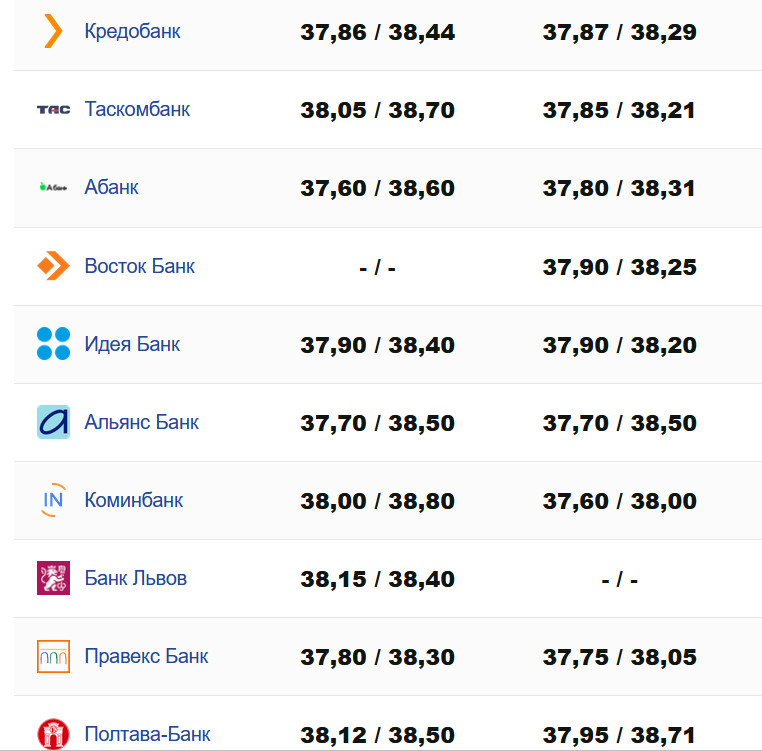Click the Восток Банк orange logo
This screenshot has width=762, height=751.
(x=53, y=266)
